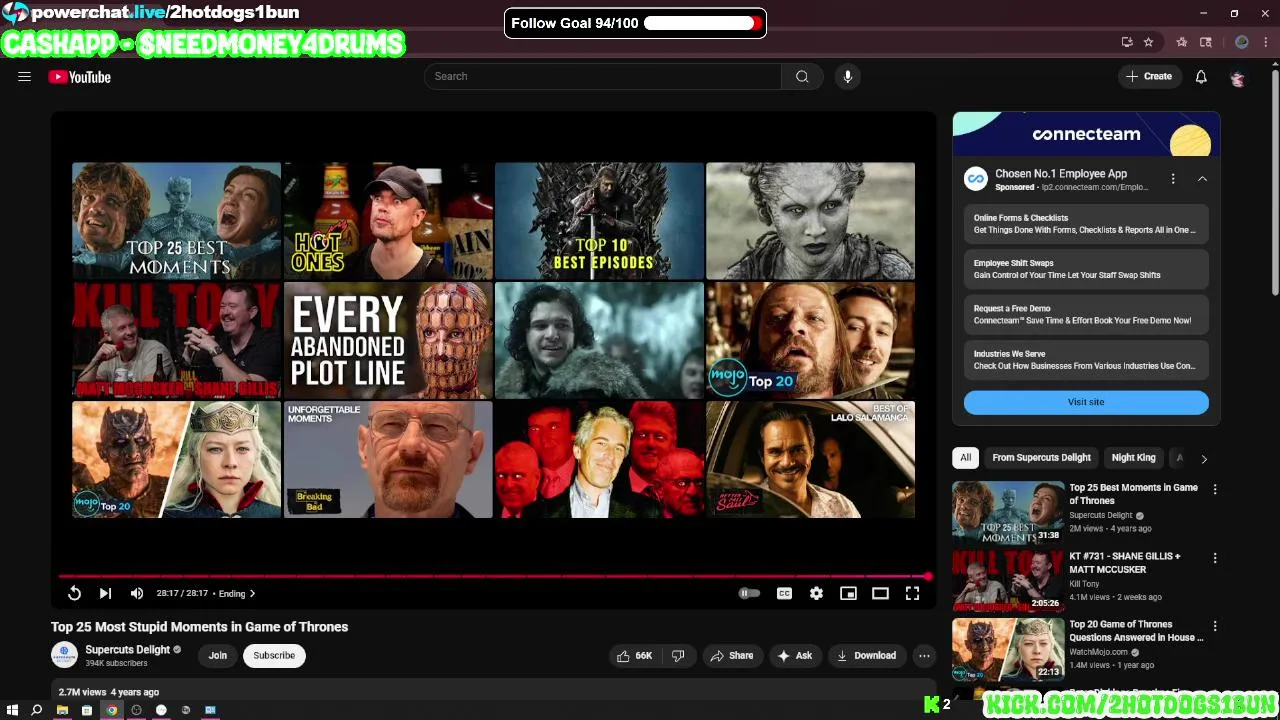This screenshot has height=720, width=1280.
Task: Enter full screen mode
Action: 912,593
